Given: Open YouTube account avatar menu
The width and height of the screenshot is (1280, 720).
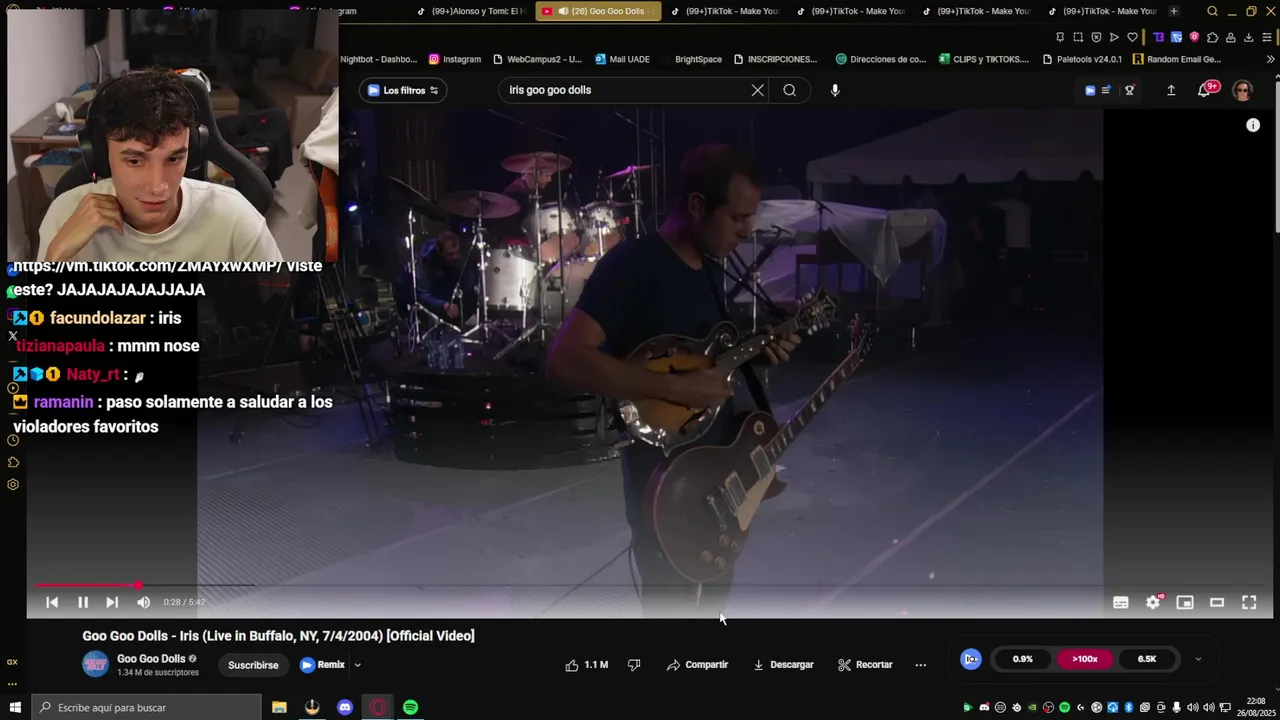Looking at the screenshot, I should (x=1243, y=90).
